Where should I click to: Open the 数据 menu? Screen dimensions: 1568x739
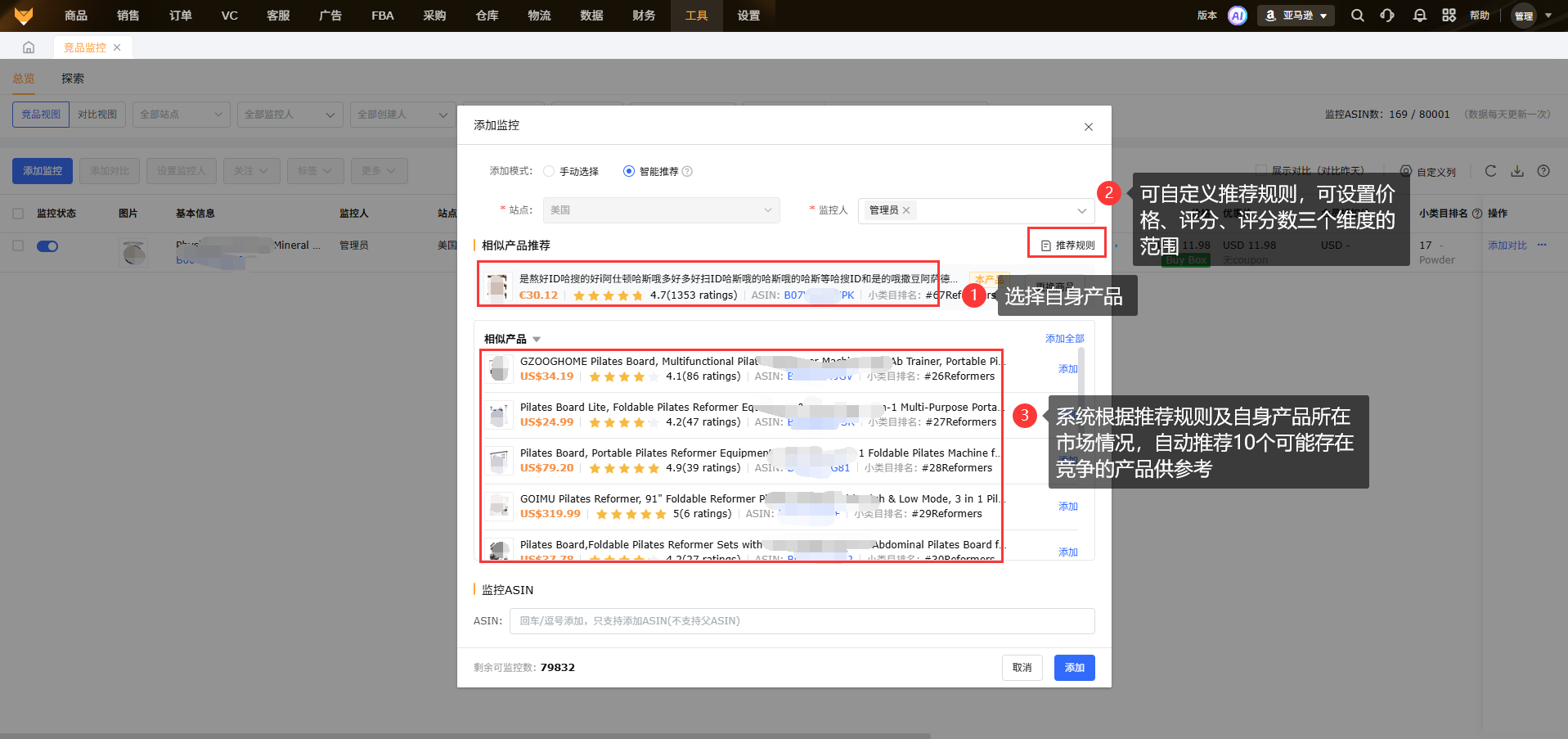tap(591, 16)
